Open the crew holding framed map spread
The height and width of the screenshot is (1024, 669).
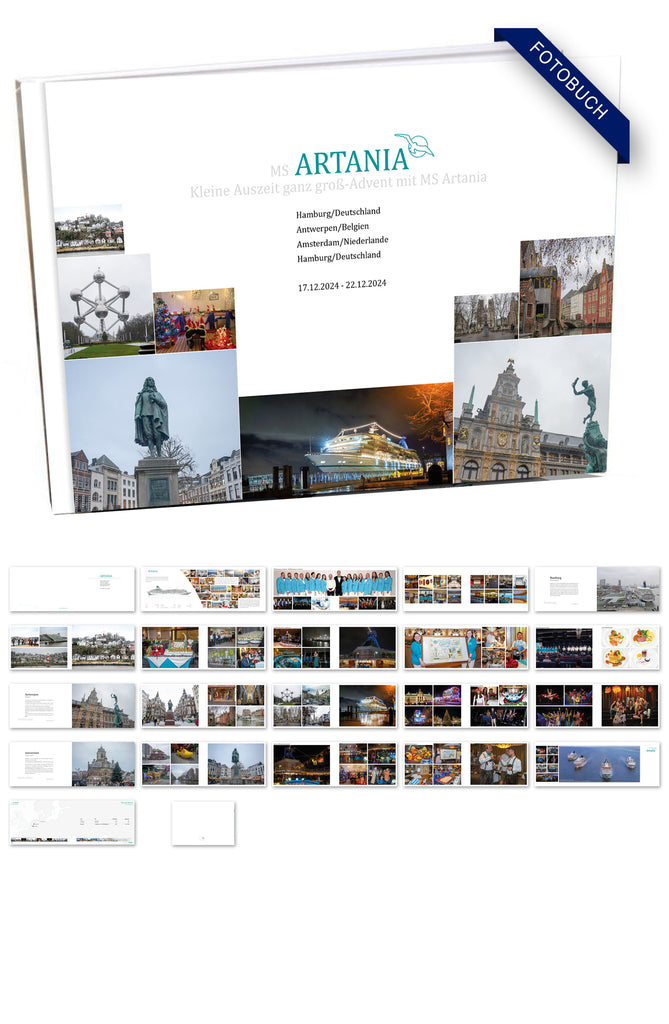466,647
